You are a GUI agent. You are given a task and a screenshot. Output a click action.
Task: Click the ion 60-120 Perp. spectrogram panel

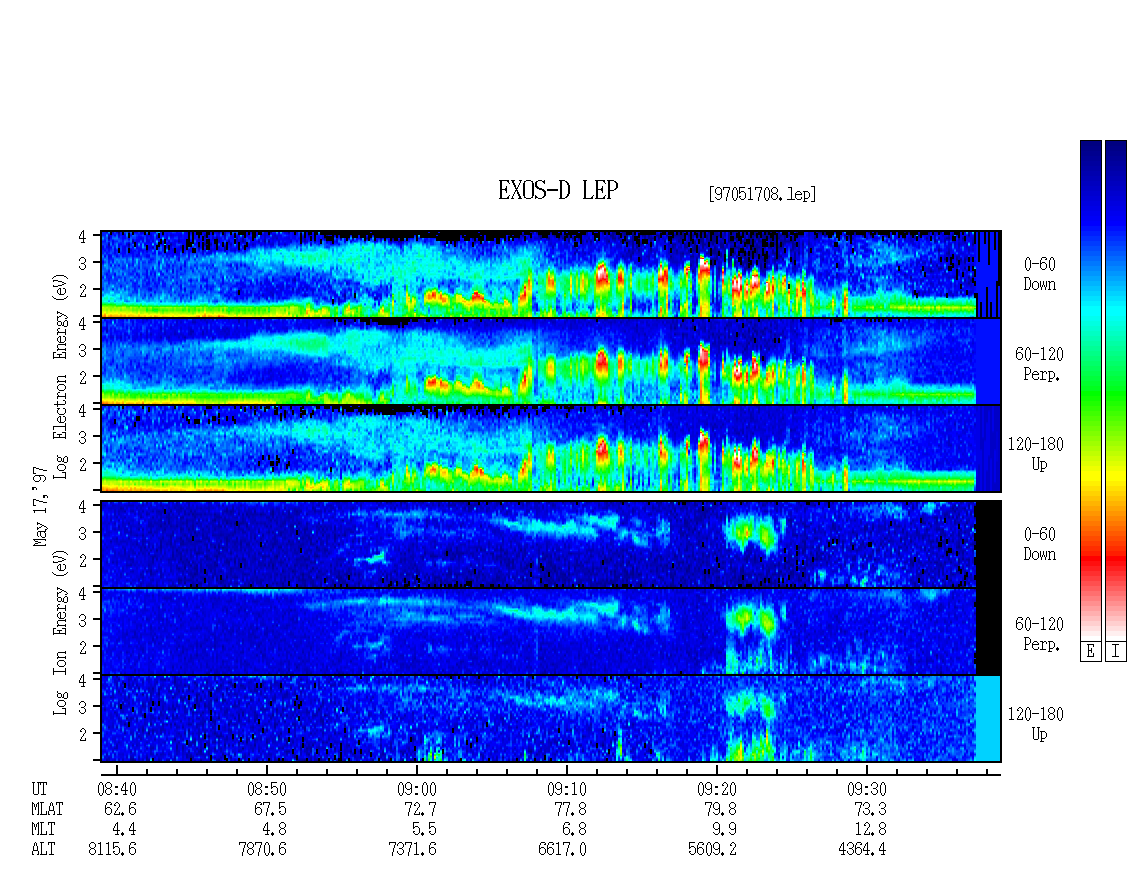tap(551, 631)
